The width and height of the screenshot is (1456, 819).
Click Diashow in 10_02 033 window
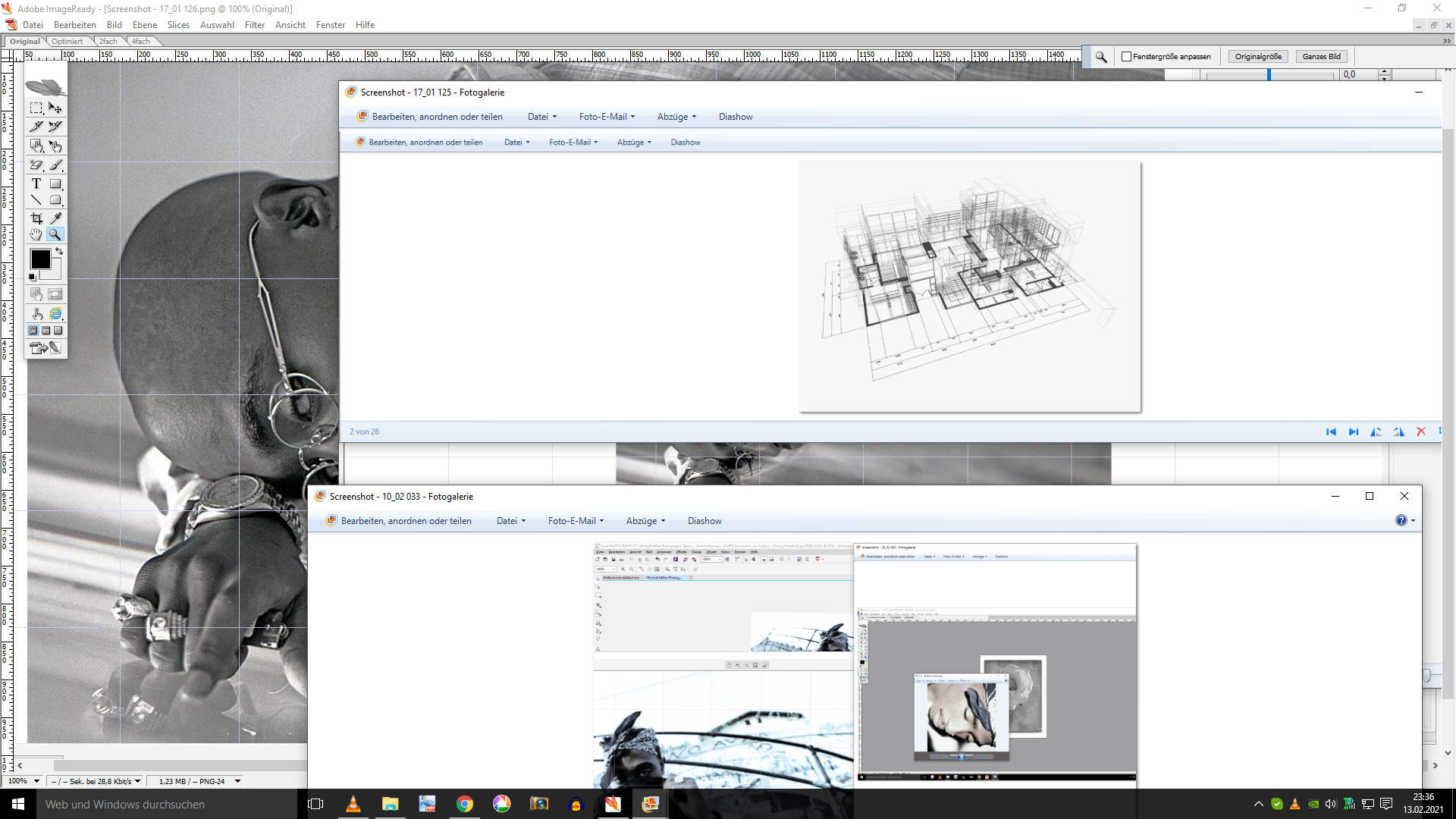click(x=704, y=521)
